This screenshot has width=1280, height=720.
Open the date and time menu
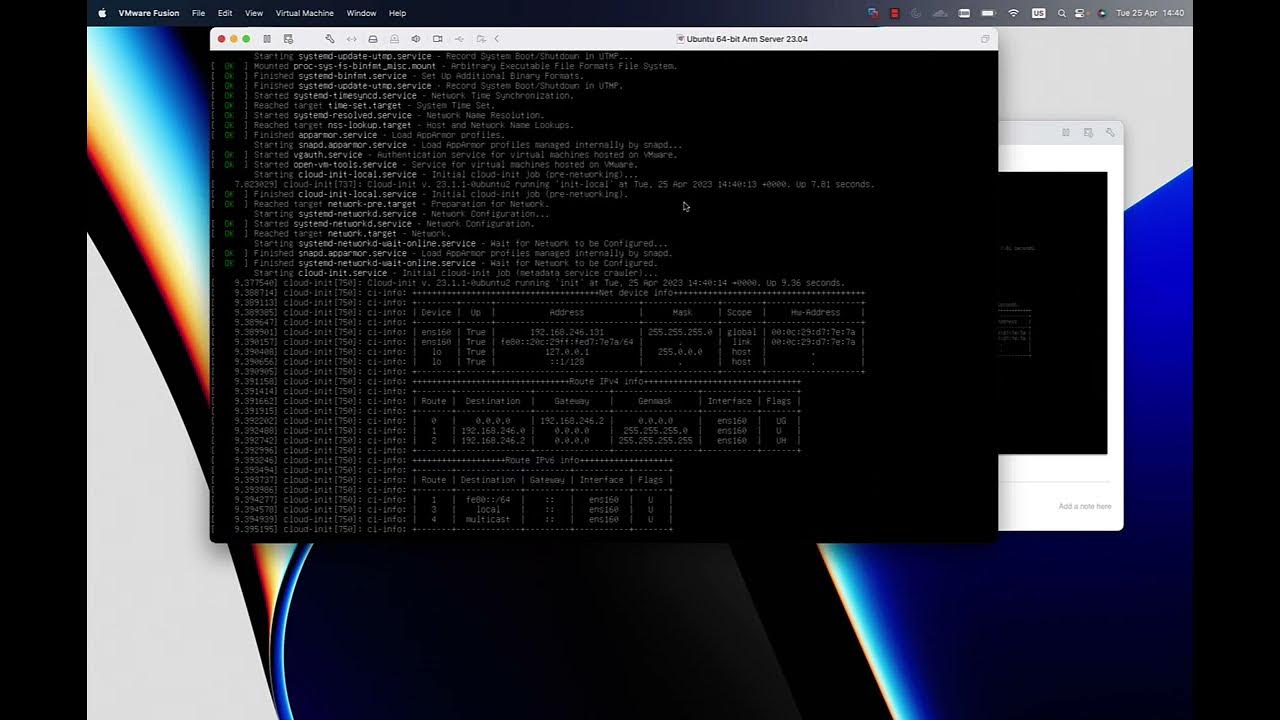coord(1150,13)
